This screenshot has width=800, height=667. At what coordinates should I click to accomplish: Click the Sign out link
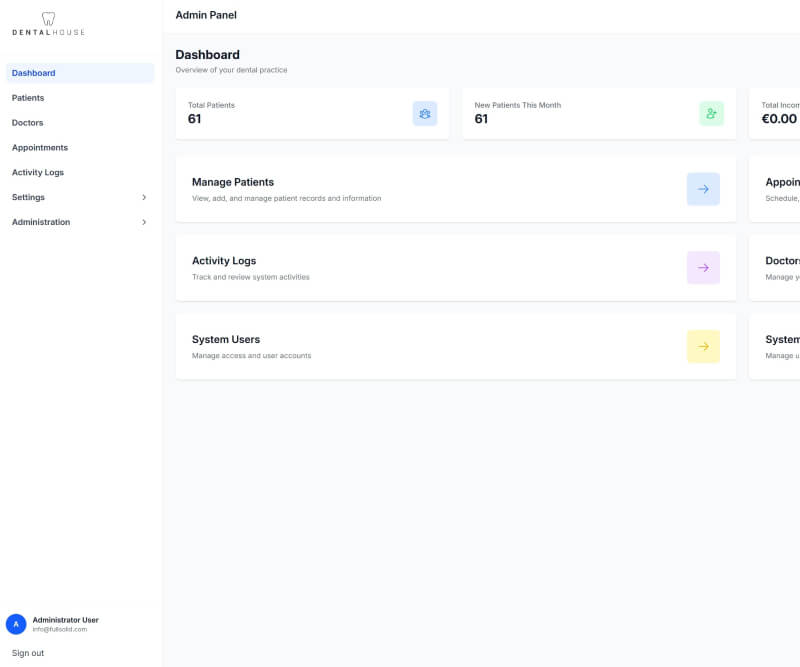pyautogui.click(x=28, y=652)
